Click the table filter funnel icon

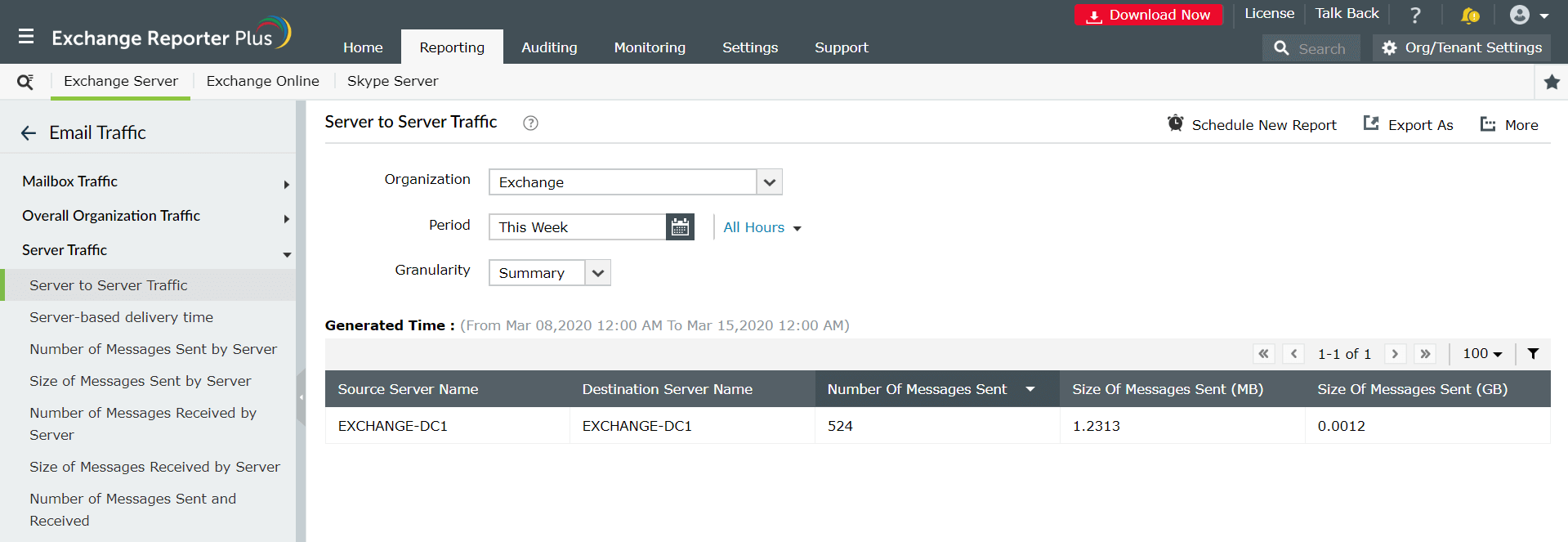(x=1533, y=354)
